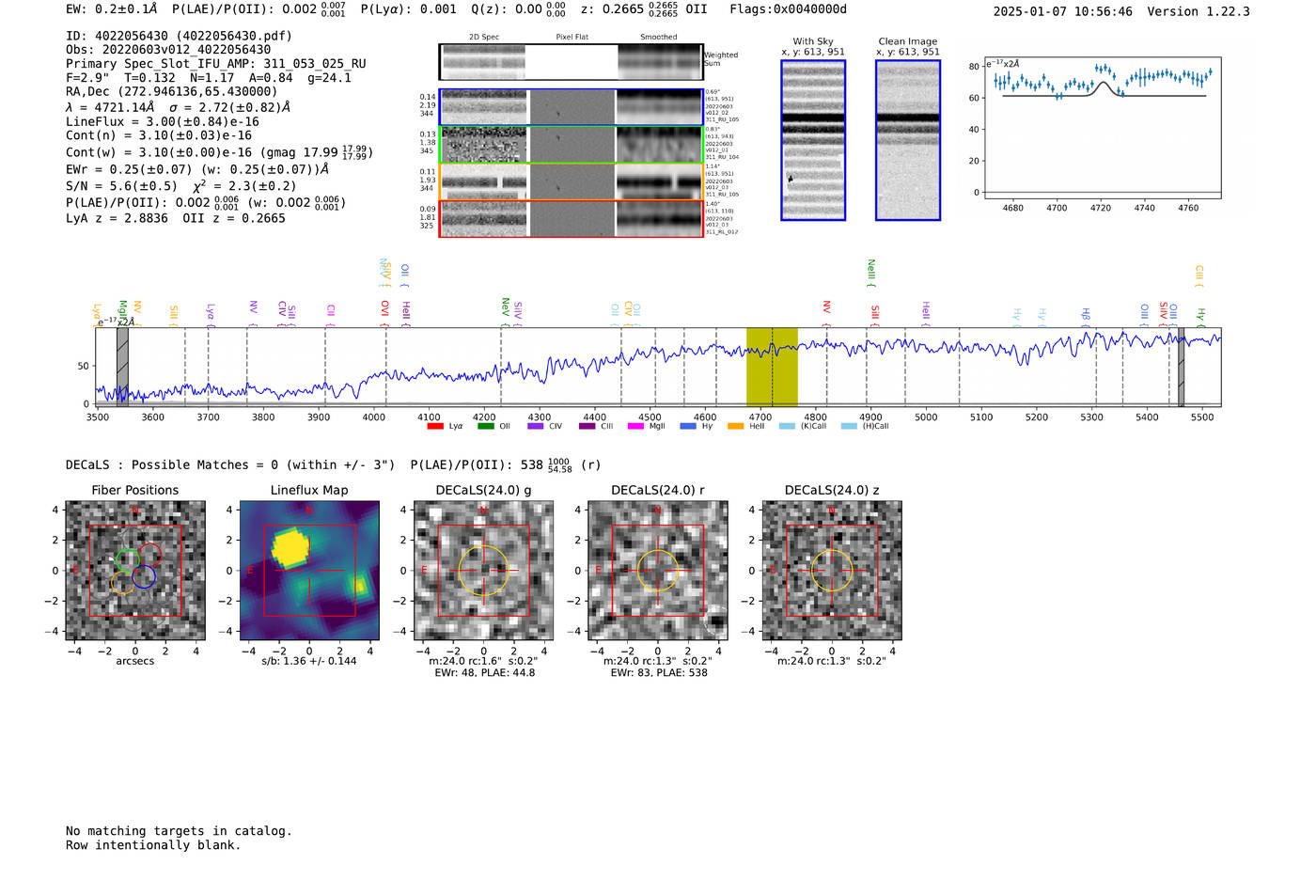Open the Fiber Positions cutout image
The image size is (1316, 896).
tap(135, 571)
